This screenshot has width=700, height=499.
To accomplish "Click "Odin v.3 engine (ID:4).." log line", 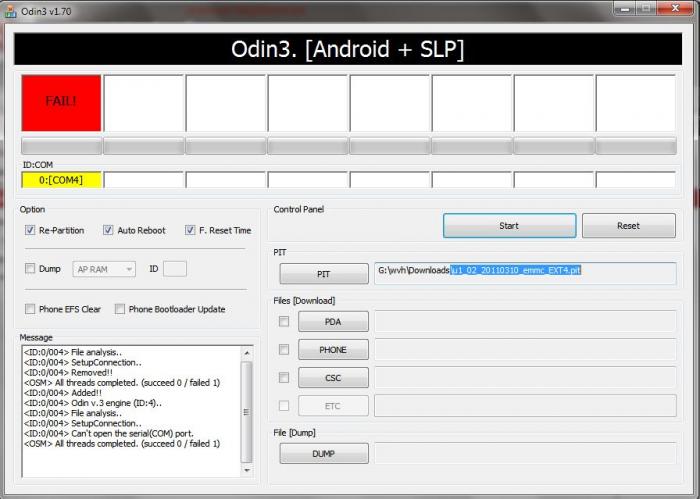I will pos(93,403).
